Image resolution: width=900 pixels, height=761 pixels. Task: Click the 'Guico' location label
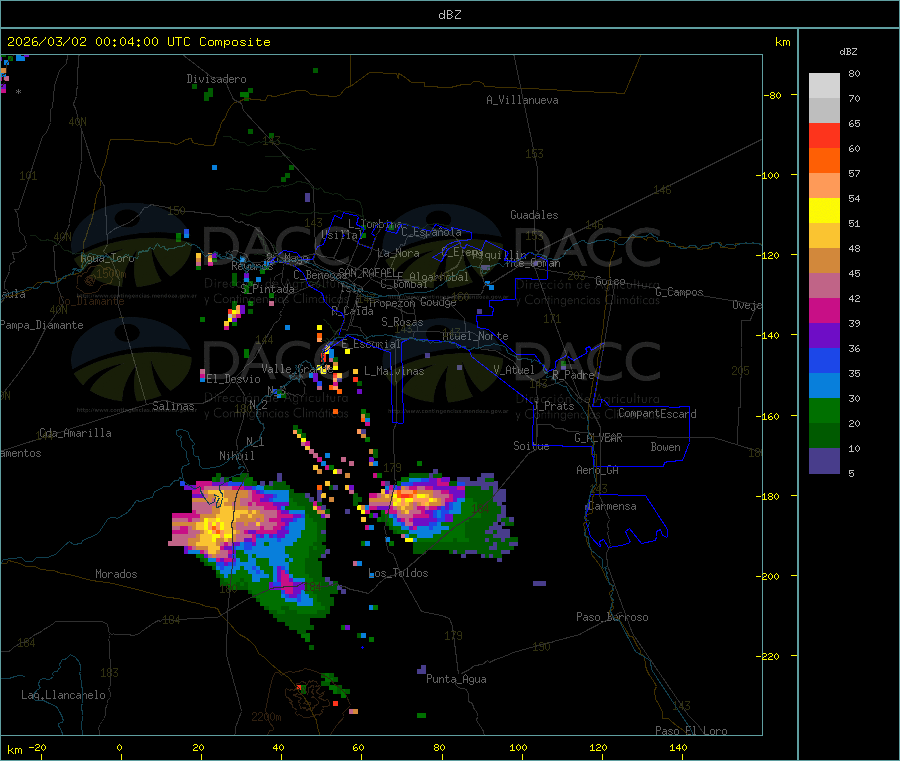click(610, 281)
